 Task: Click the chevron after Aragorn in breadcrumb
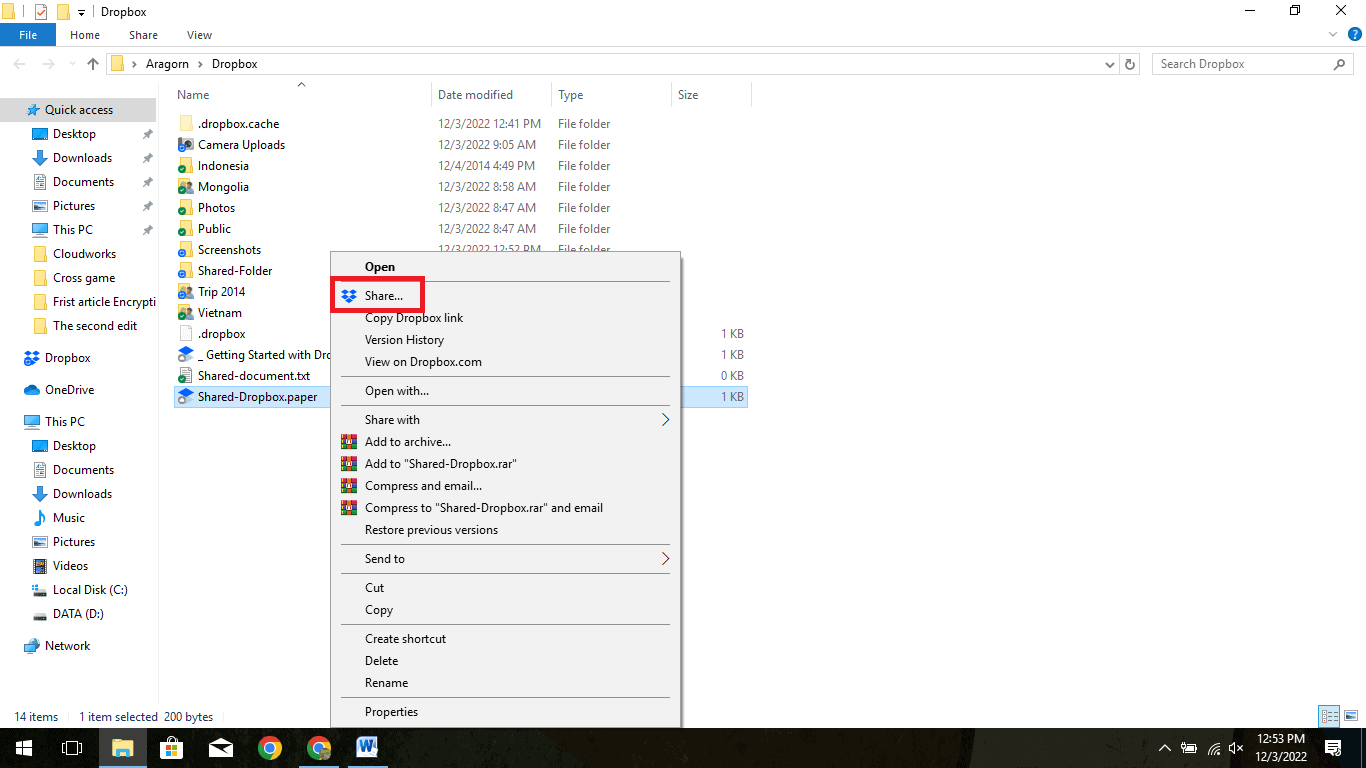pyautogui.click(x=201, y=64)
